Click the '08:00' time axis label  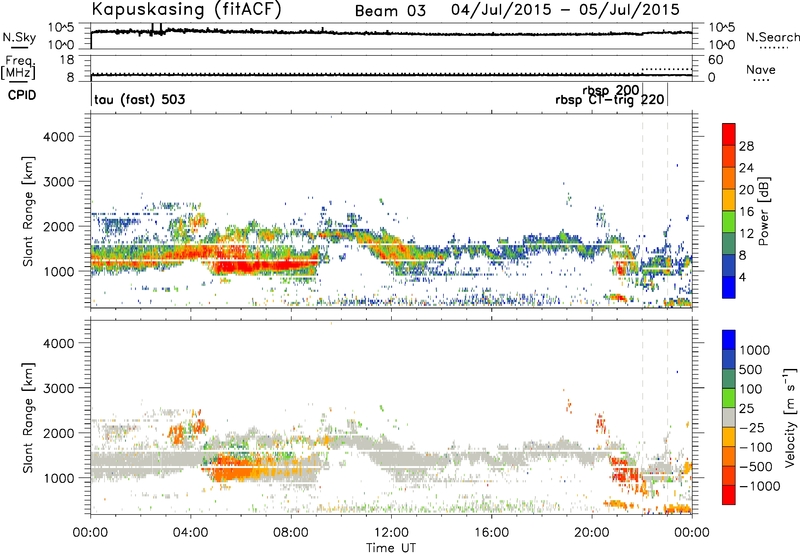(291, 533)
